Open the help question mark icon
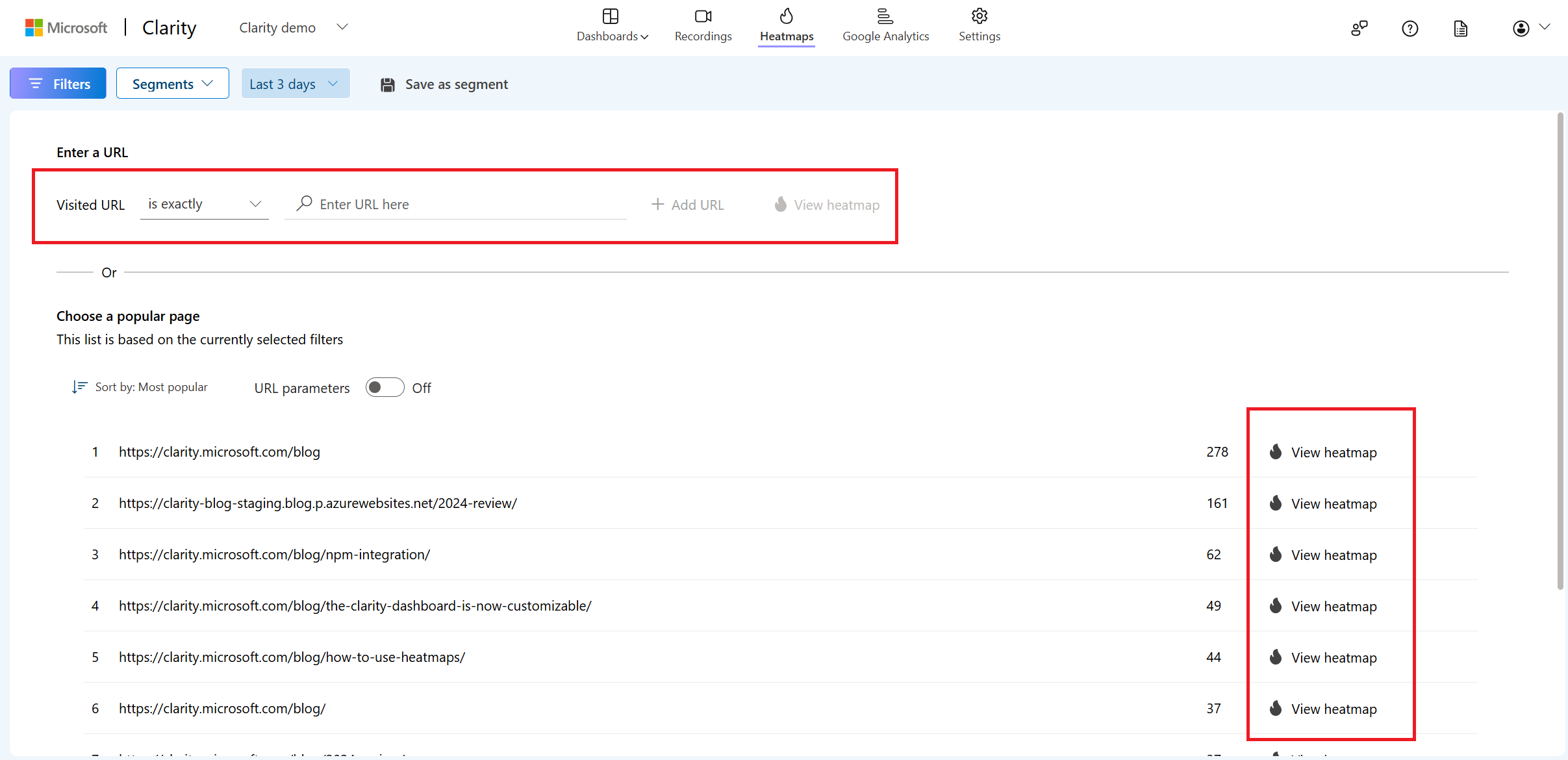The height and width of the screenshot is (760, 1568). [1410, 29]
